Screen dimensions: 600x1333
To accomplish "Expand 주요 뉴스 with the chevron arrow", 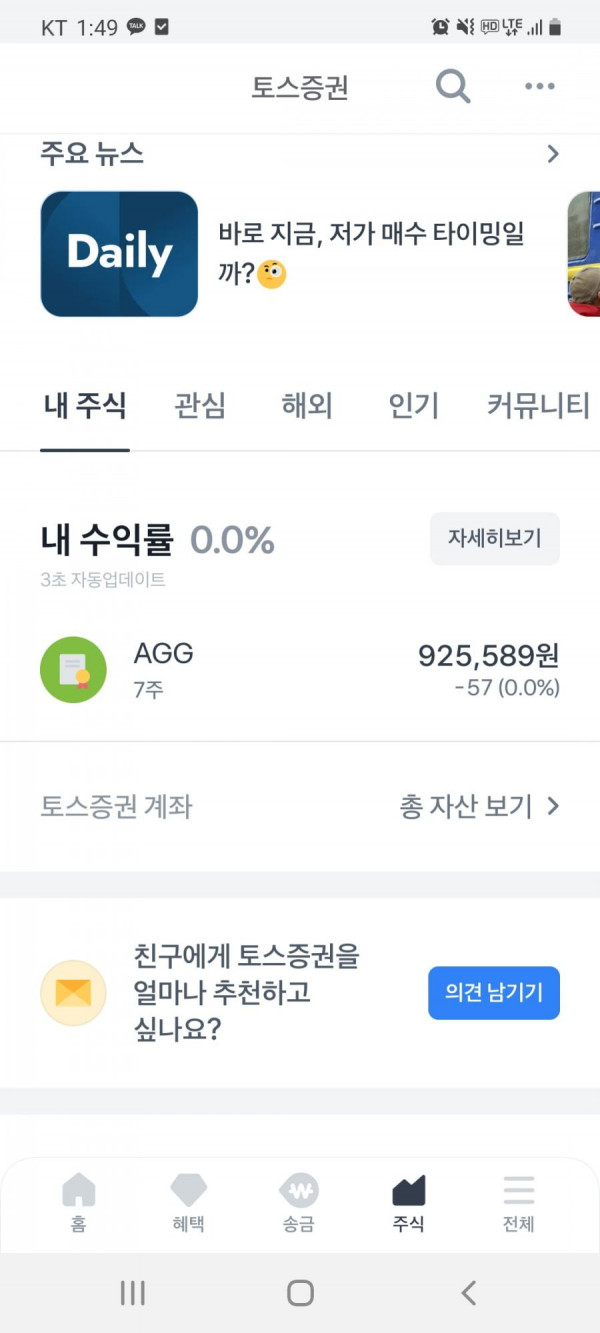I will [553, 154].
